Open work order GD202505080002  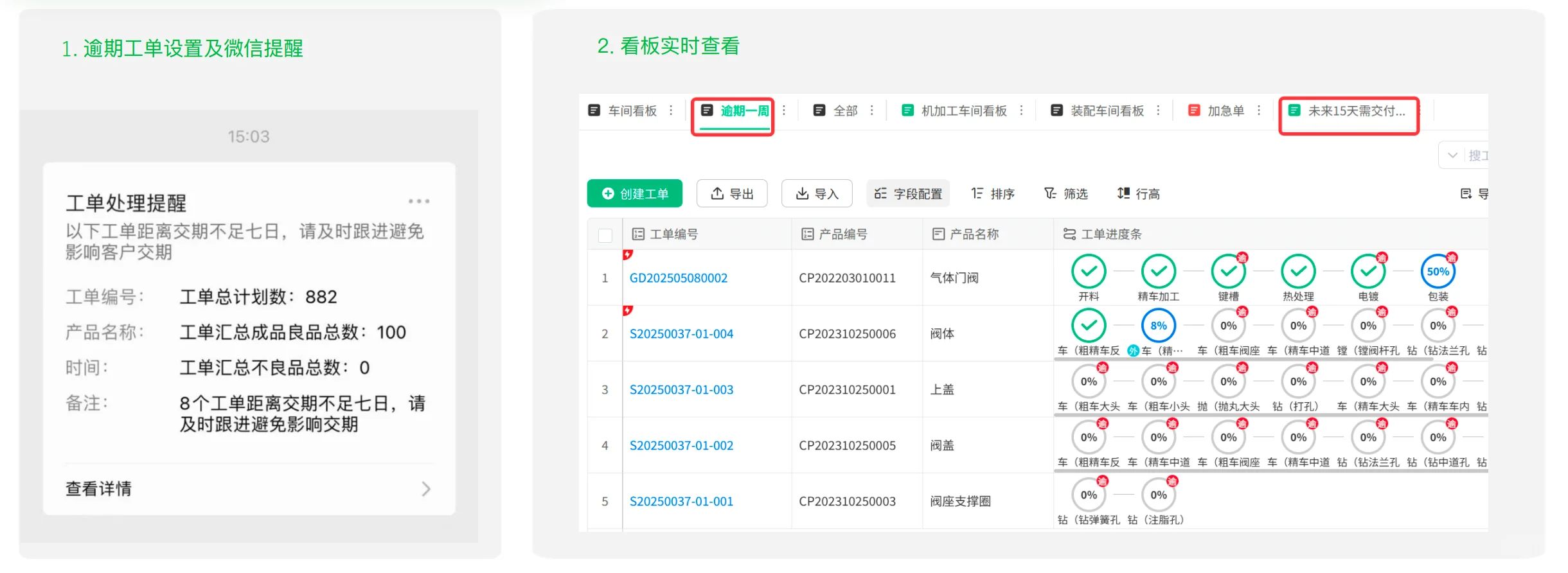coord(679,278)
